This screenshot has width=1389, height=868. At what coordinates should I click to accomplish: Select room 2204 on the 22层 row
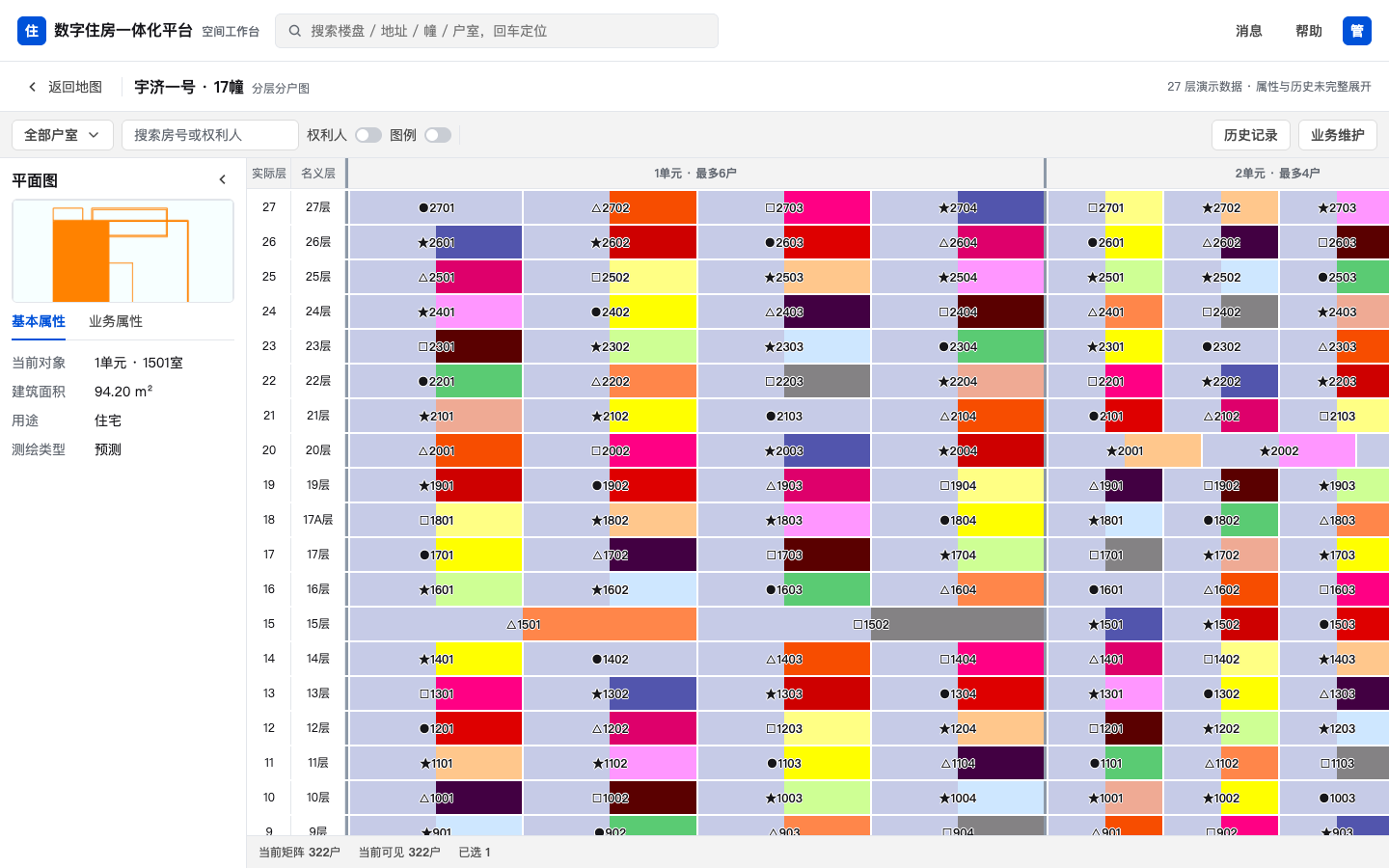[958, 381]
